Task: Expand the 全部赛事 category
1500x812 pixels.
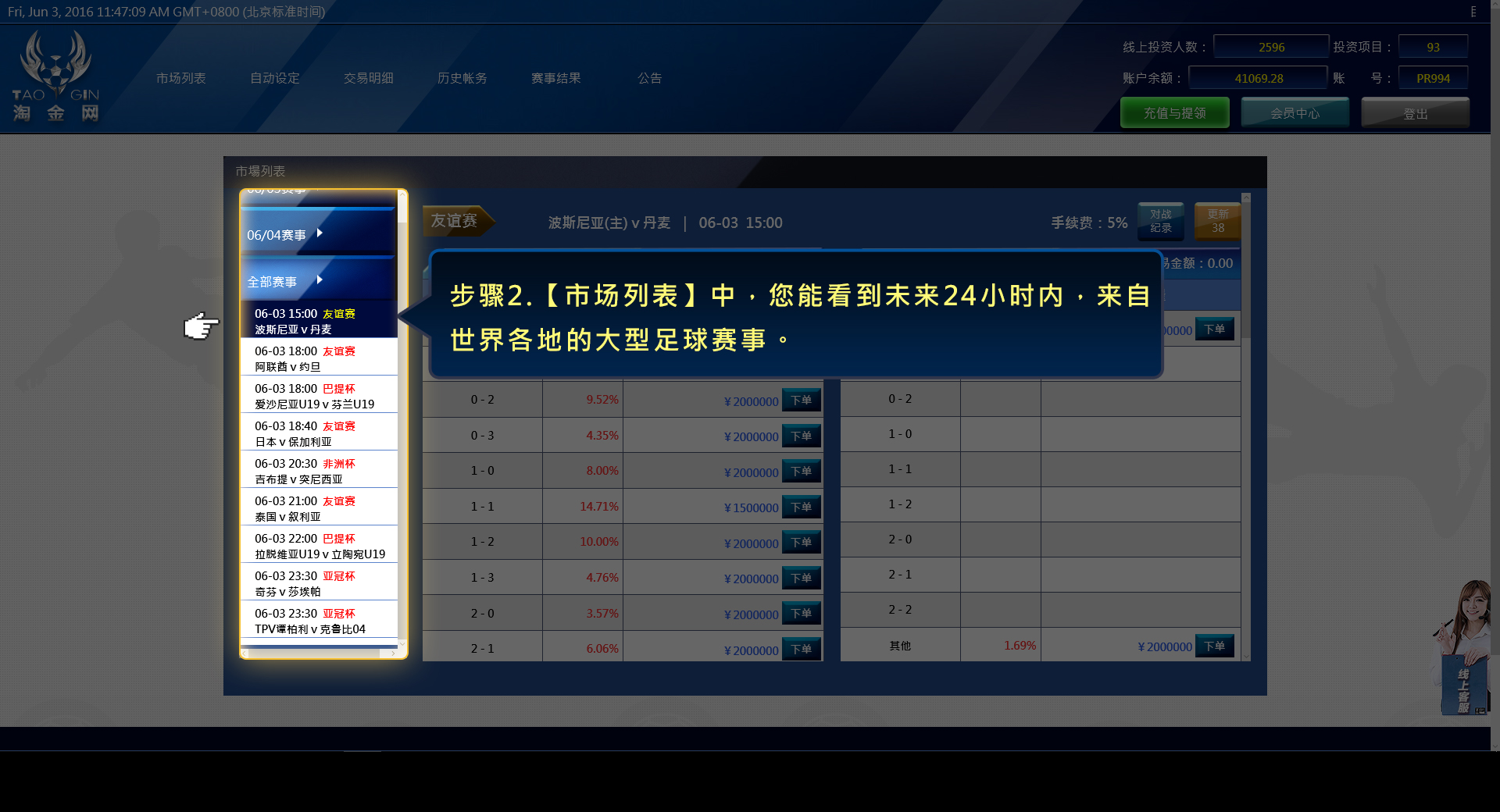Action: [x=277, y=279]
